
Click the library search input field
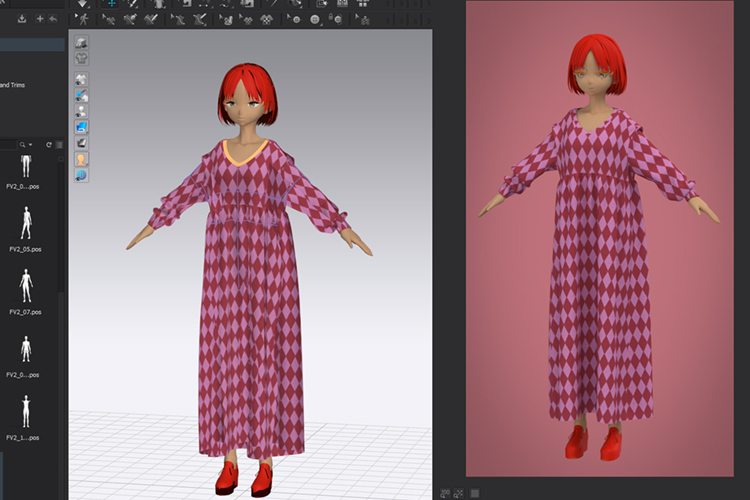[x=10, y=145]
